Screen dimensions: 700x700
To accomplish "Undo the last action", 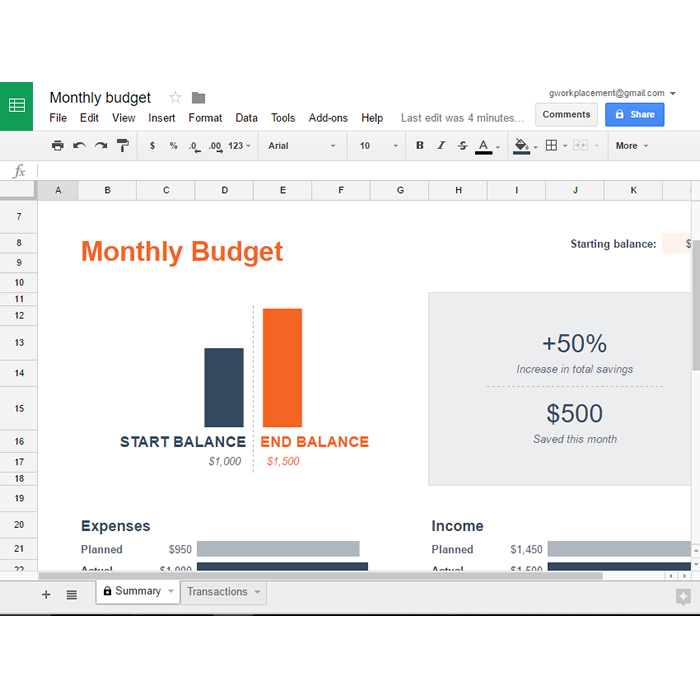I will 79,146.
